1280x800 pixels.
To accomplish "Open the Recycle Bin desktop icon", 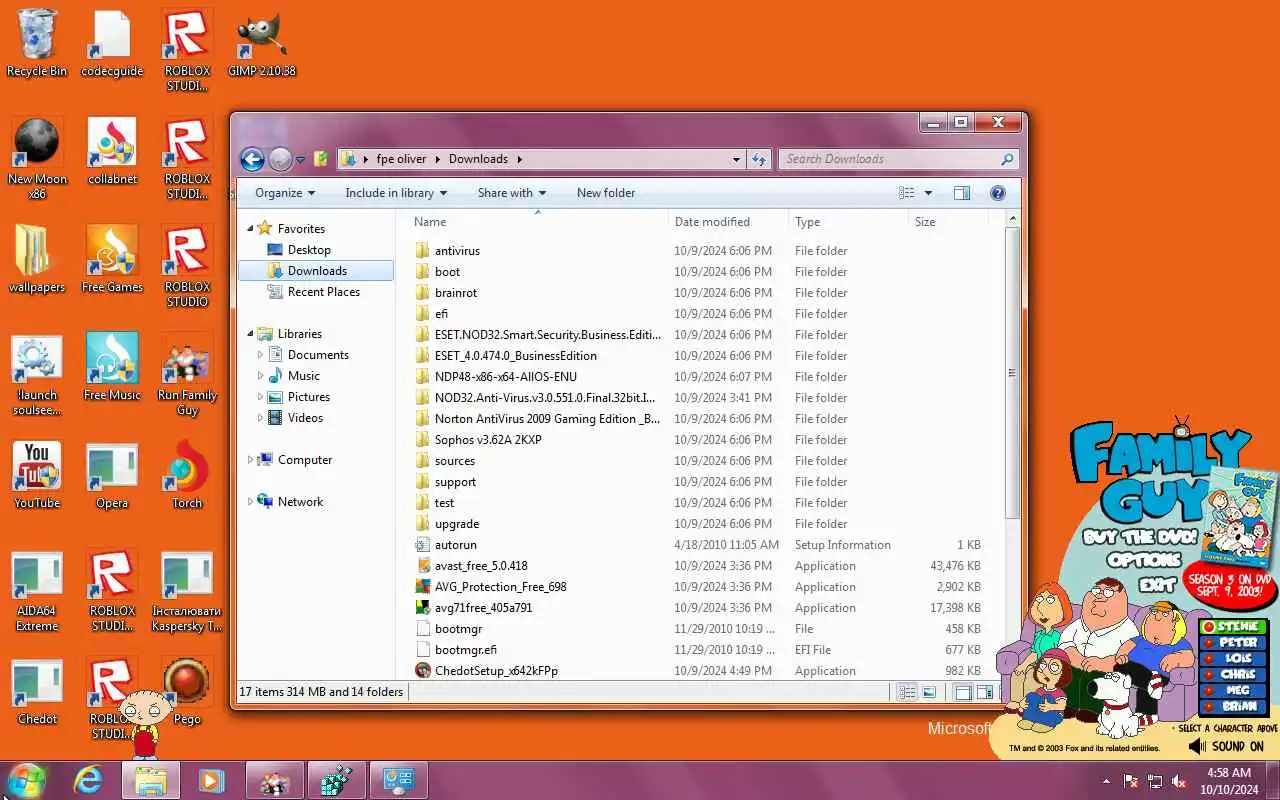I will [x=37, y=44].
